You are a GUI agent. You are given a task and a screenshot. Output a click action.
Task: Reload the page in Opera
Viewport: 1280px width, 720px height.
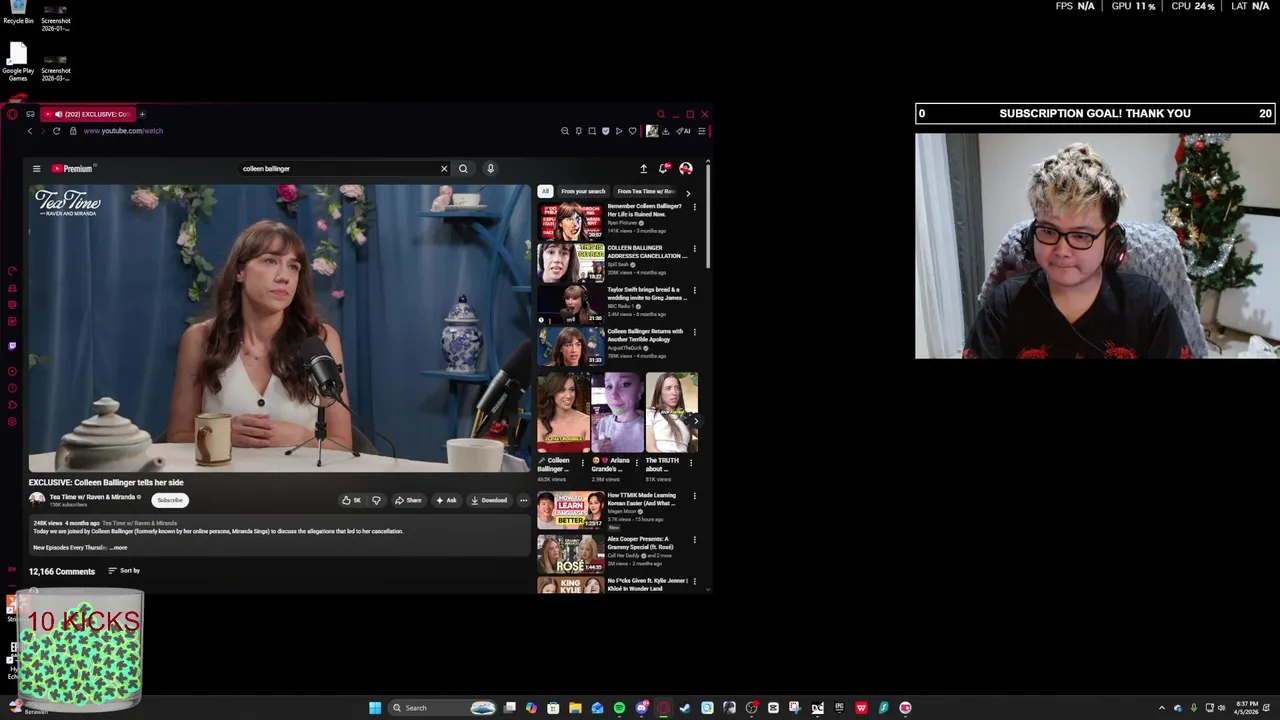tap(56, 131)
